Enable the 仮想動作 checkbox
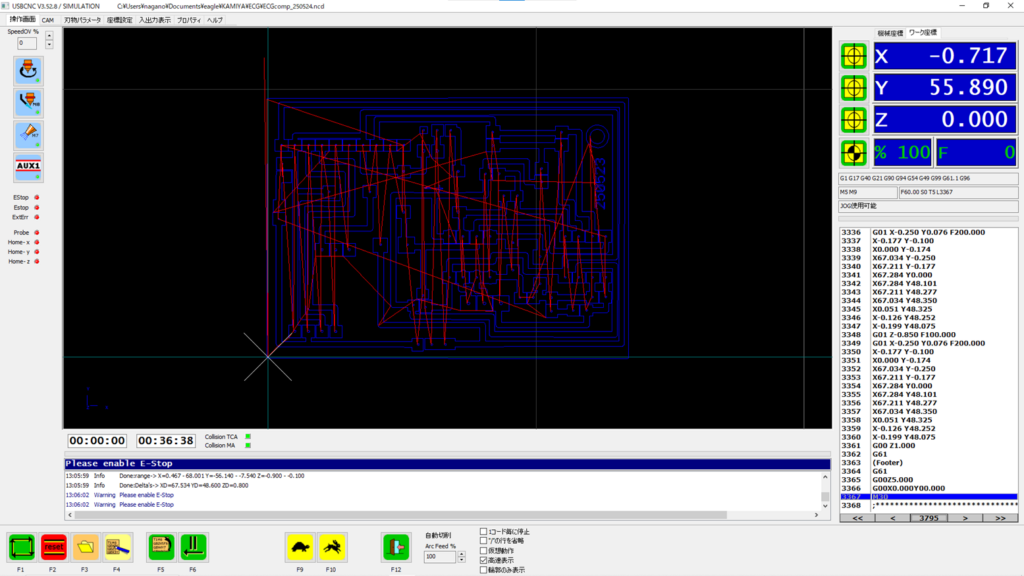Image resolution: width=1024 pixels, height=576 pixels. 485,551
